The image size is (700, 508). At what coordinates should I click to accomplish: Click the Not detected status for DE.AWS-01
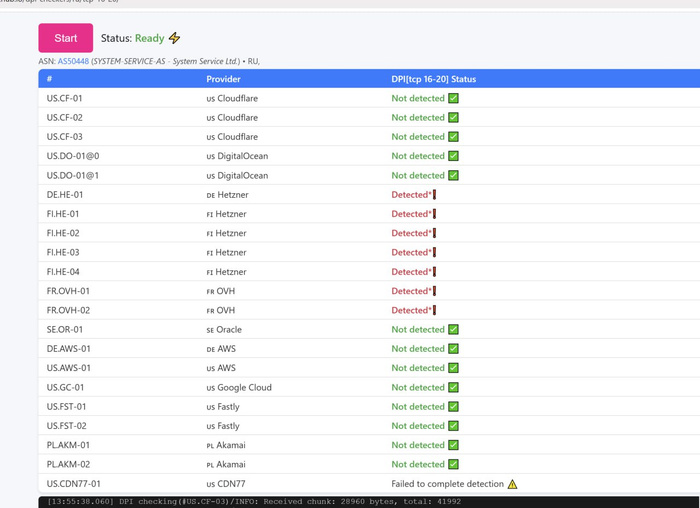417,349
